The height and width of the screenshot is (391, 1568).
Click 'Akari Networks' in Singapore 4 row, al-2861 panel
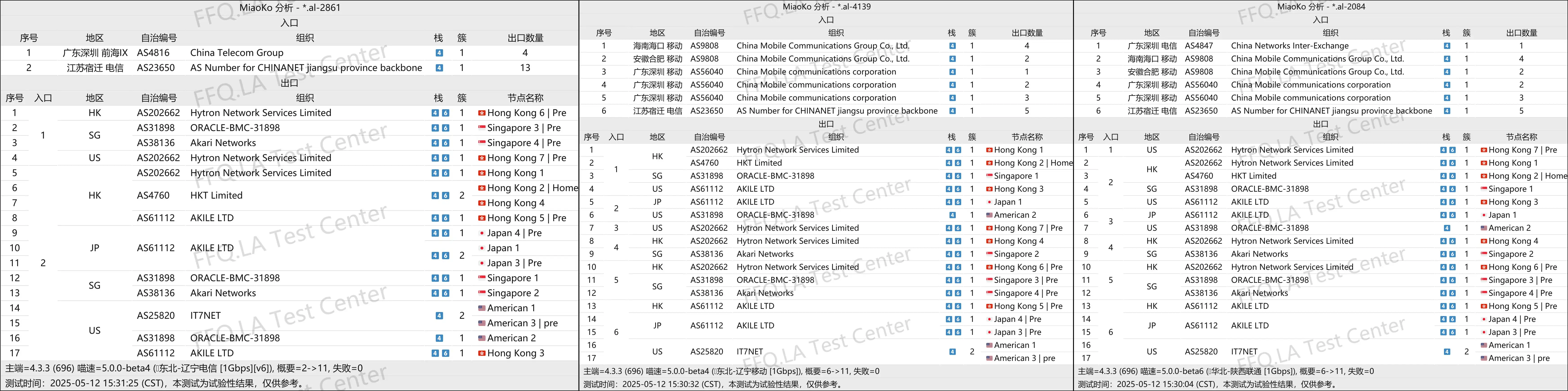point(223,143)
